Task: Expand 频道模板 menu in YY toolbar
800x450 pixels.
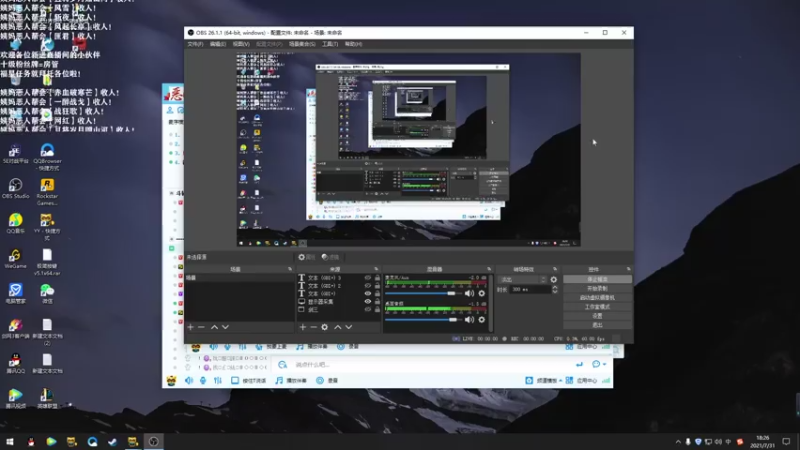Action: (x=544, y=381)
